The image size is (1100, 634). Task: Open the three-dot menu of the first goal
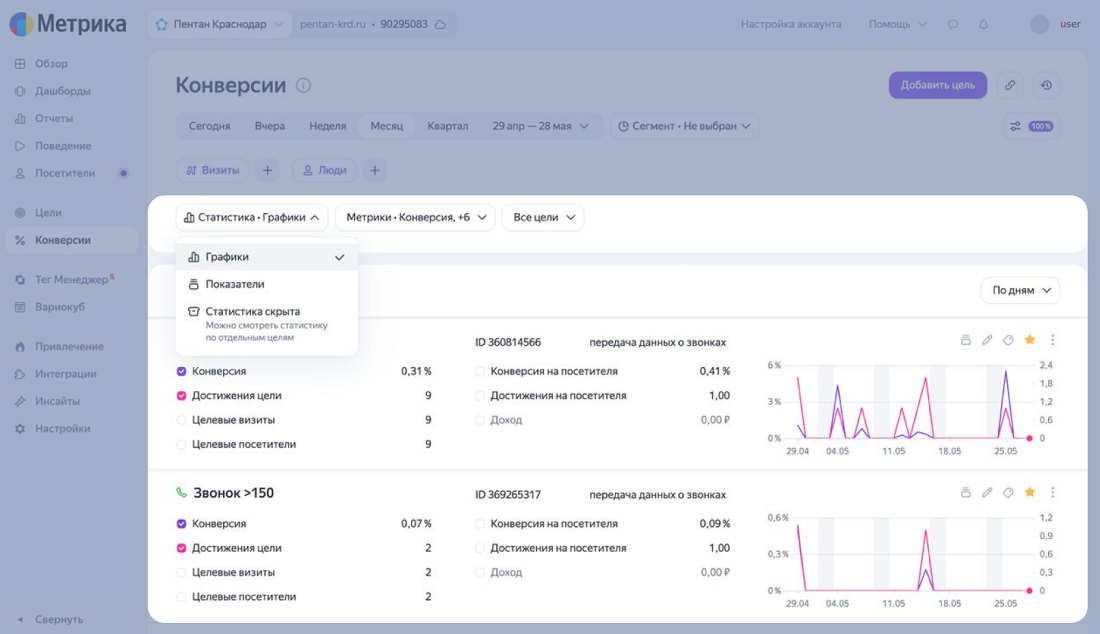pos(1052,340)
